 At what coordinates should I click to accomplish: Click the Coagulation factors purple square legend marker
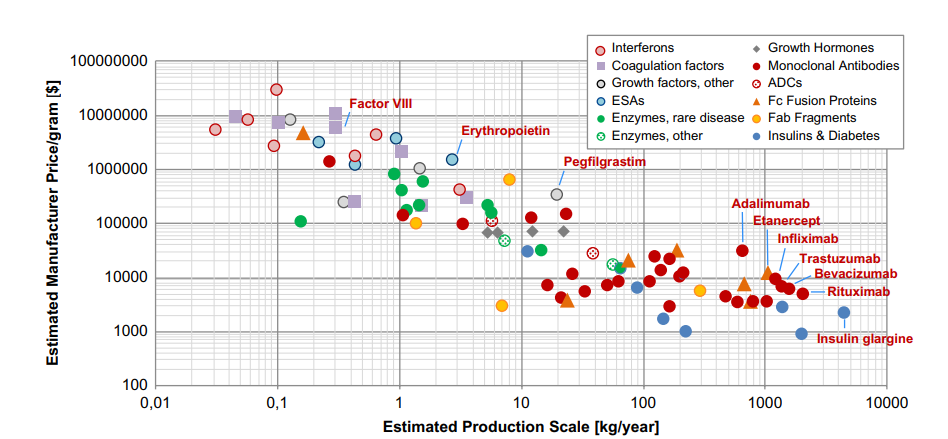coord(600,66)
